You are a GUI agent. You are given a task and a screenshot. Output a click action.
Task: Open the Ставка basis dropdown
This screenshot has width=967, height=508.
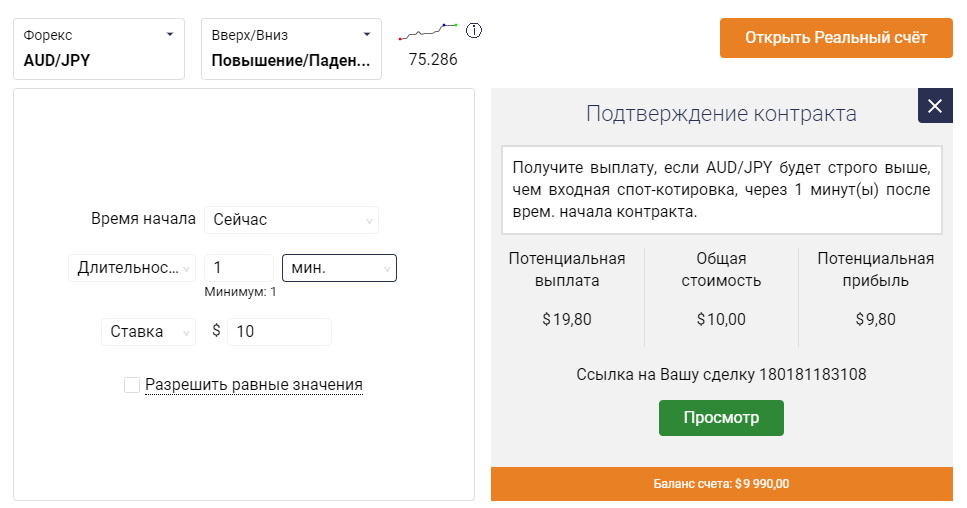tap(148, 332)
